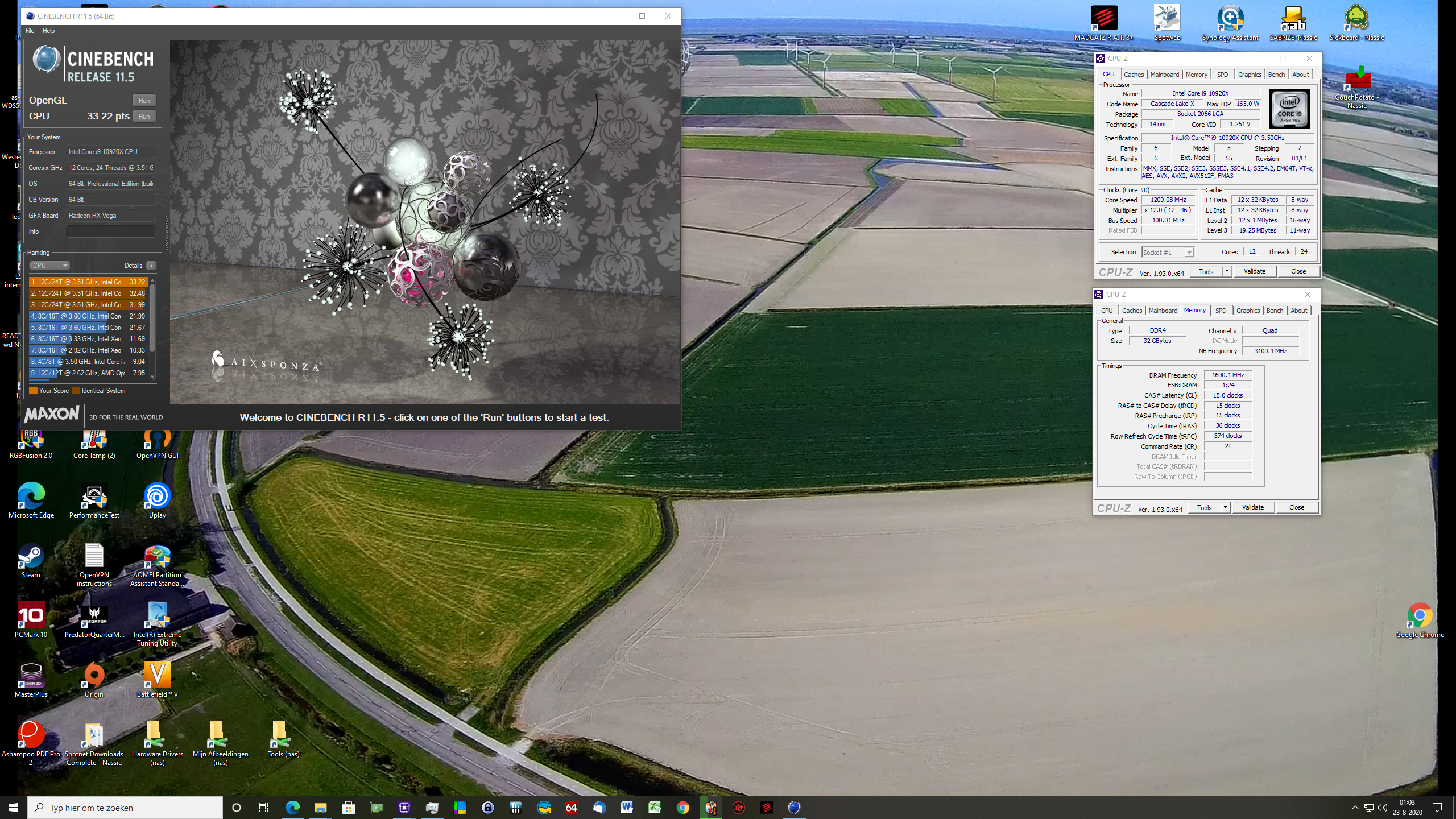Open Battlefield V desktop icon
This screenshot has width=1456, height=819.
tap(157, 680)
